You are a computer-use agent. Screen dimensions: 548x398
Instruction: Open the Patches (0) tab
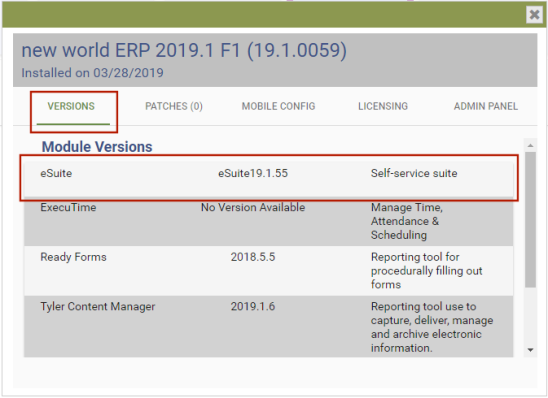(174, 106)
